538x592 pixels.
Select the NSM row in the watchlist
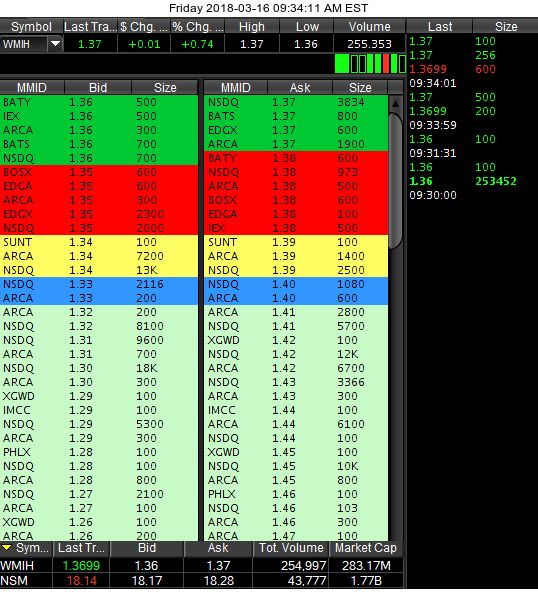click(x=201, y=581)
